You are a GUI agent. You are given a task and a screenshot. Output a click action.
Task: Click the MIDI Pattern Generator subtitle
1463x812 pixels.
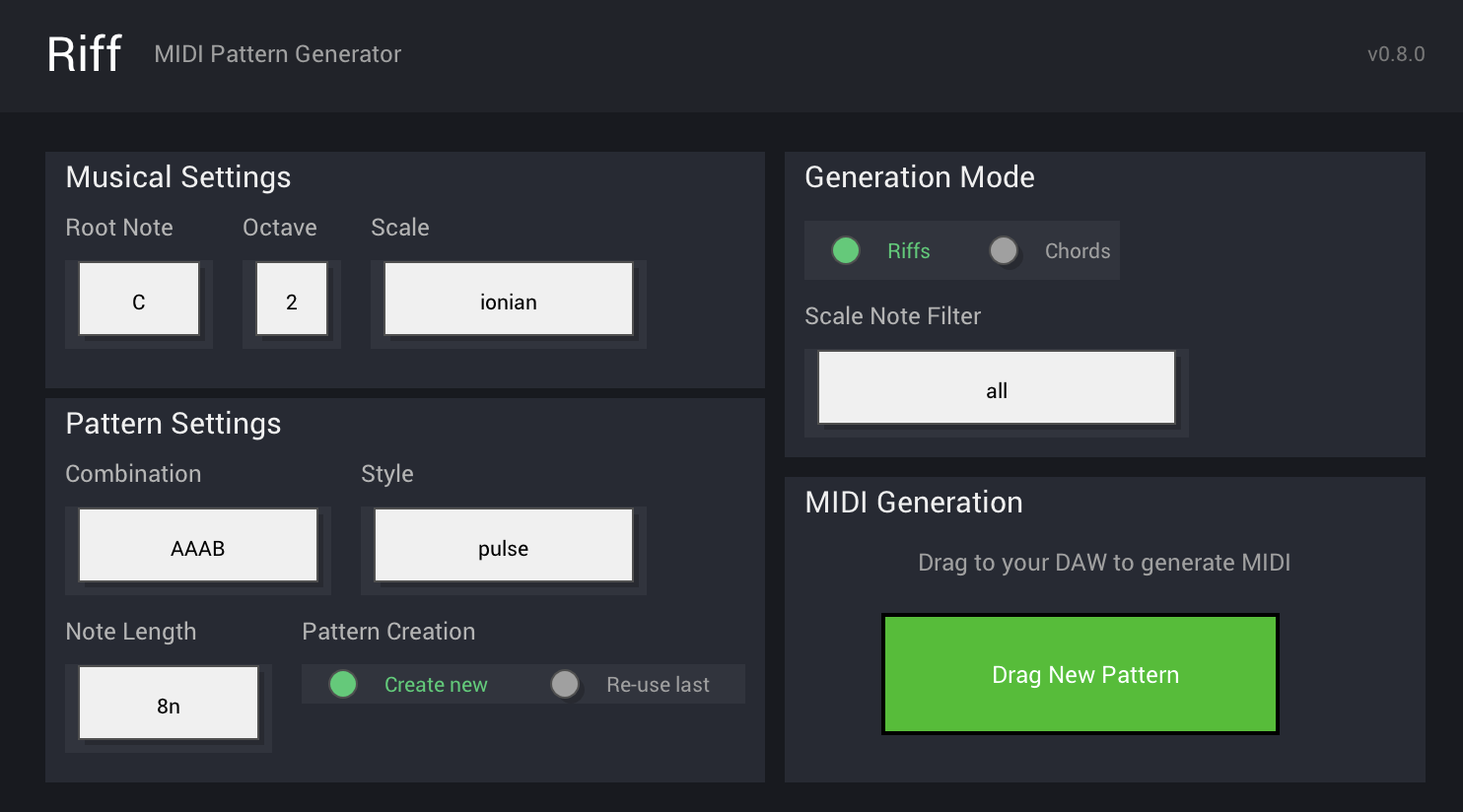278,54
